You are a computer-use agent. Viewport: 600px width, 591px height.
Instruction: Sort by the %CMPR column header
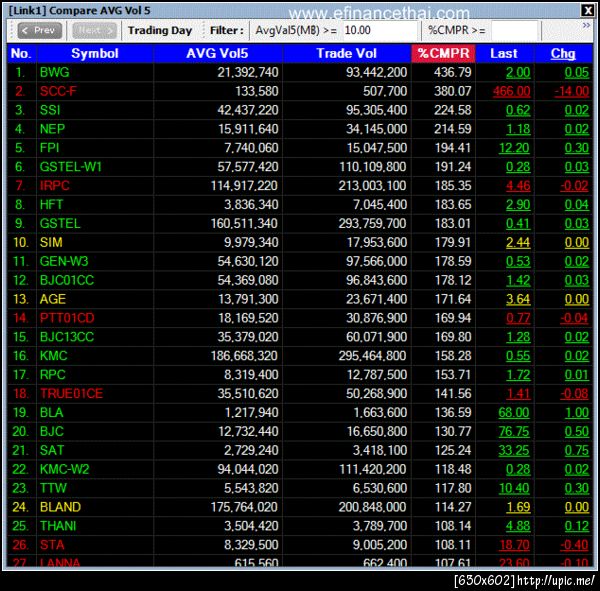443,53
